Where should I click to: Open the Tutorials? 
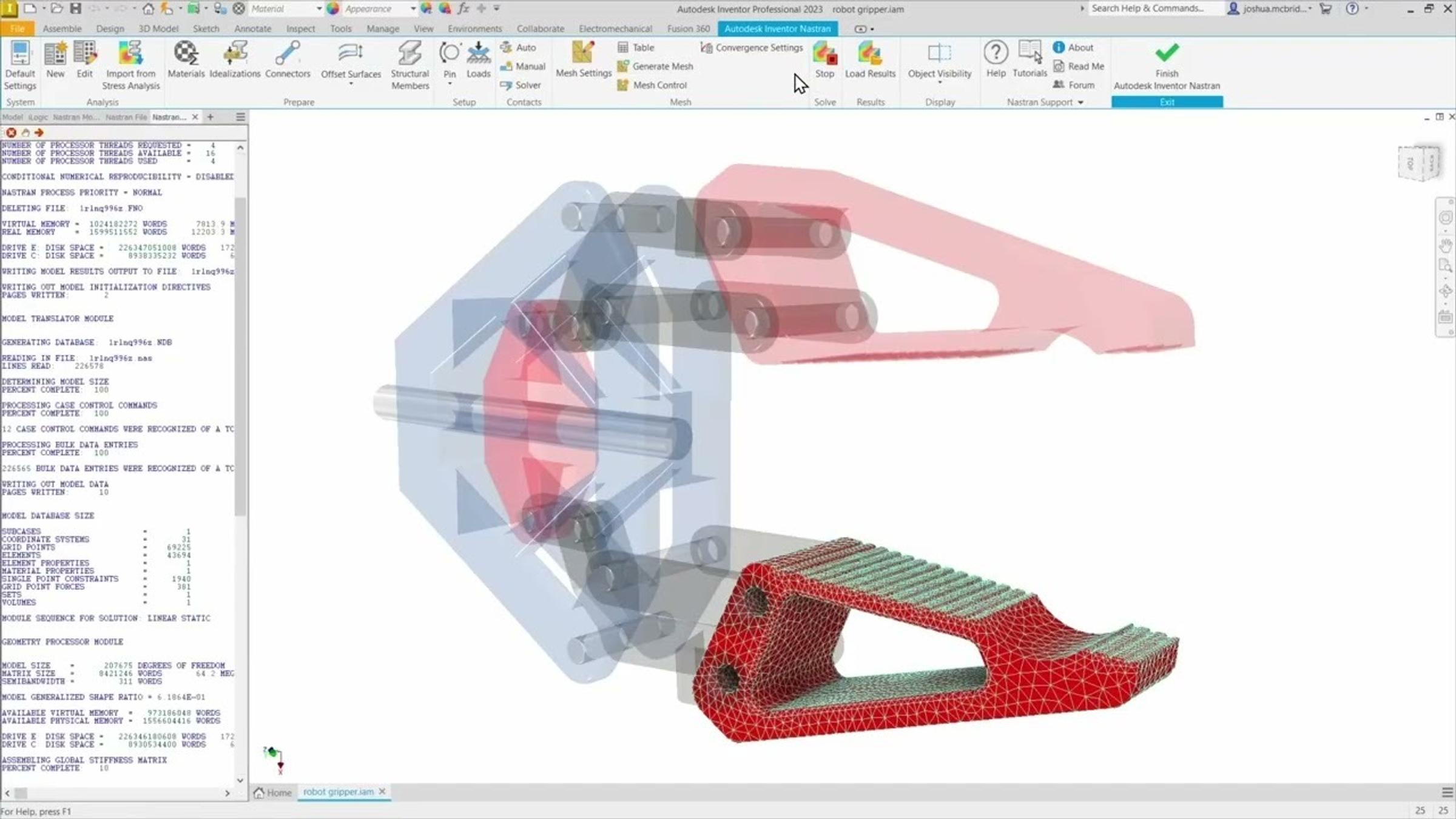[x=1030, y=60]
